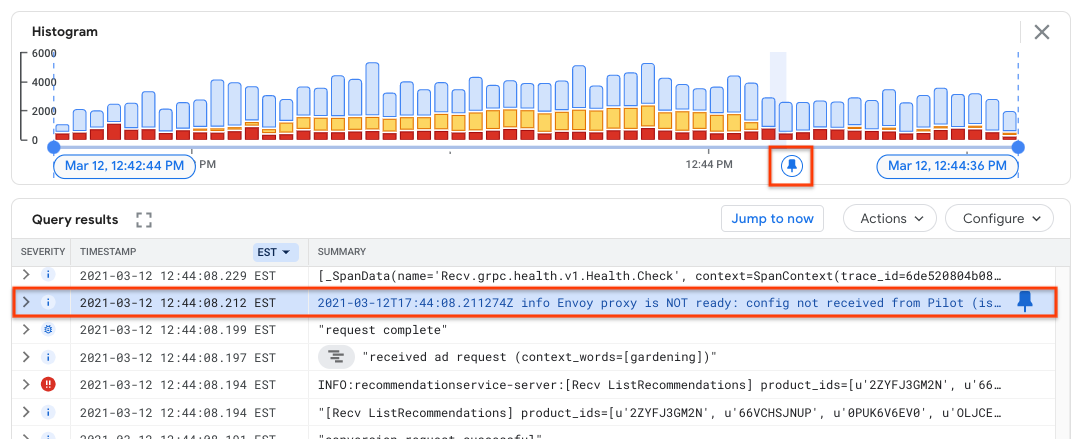Click info severity icon of ad request row
1081x441 pixels.
(x=48, y=357)
